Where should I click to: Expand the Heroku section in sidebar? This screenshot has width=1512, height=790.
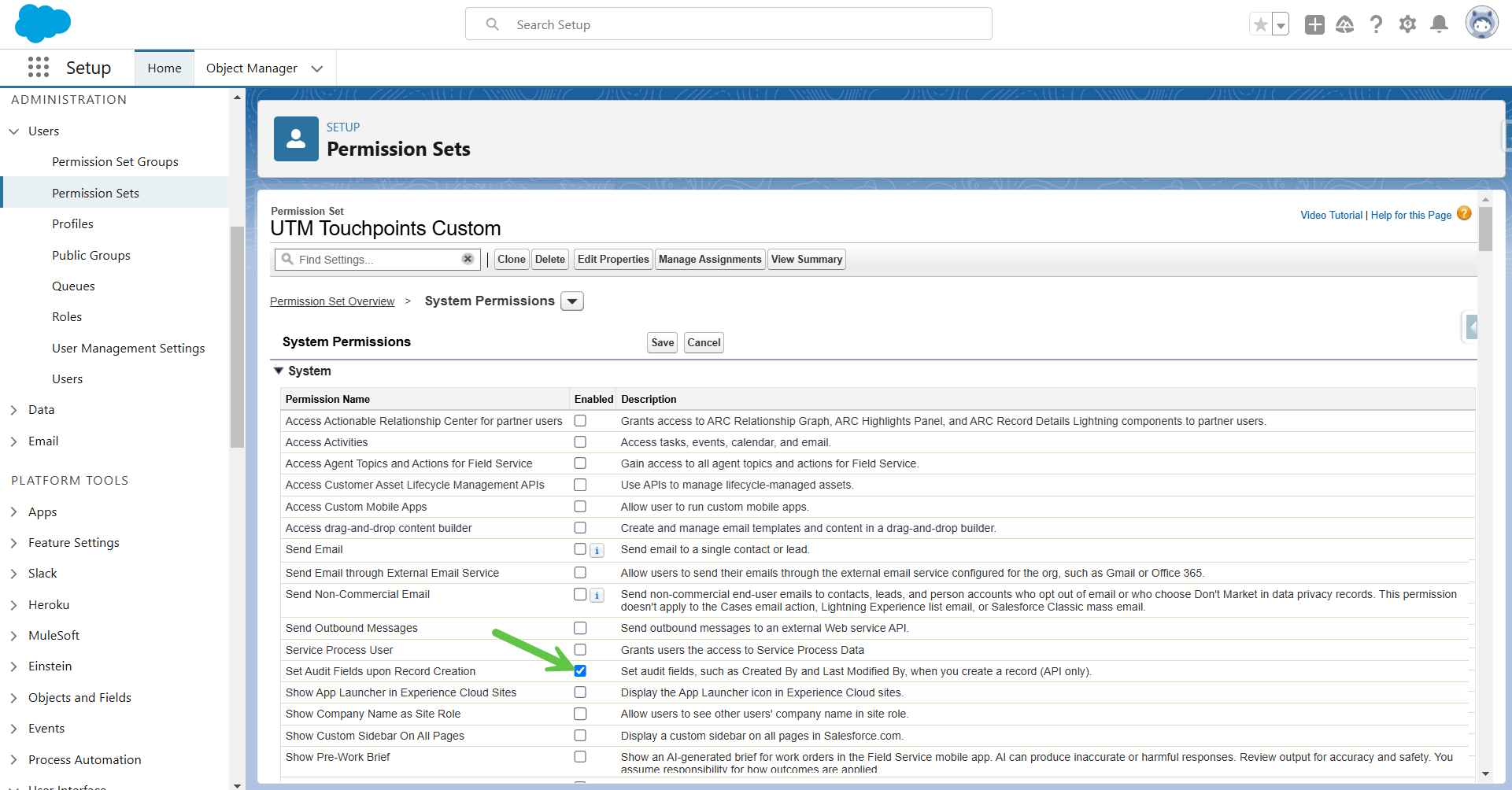tap(13, 605)
